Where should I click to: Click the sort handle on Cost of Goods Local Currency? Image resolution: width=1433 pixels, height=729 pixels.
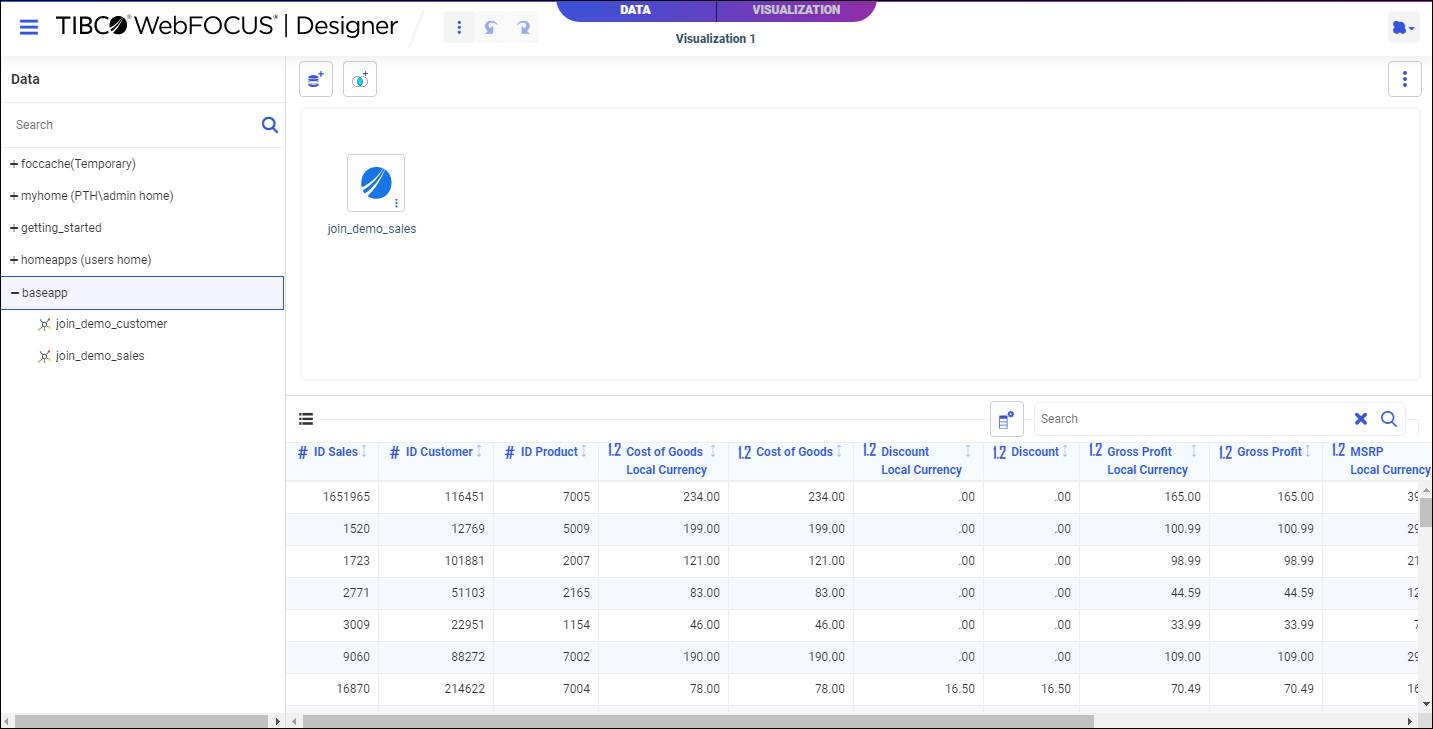pos(713,452)
